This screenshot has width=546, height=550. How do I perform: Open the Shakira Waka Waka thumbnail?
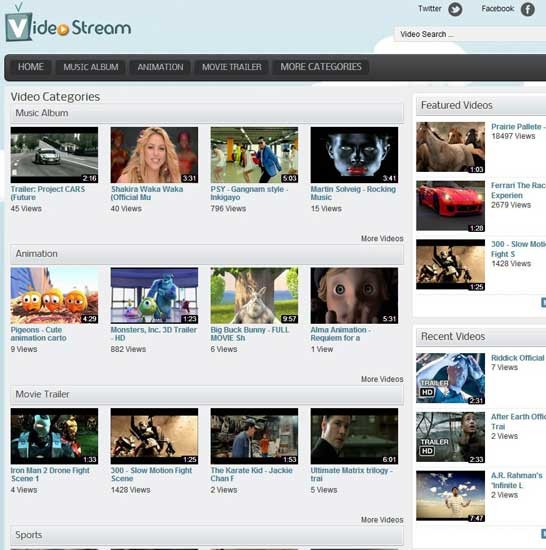154,155
